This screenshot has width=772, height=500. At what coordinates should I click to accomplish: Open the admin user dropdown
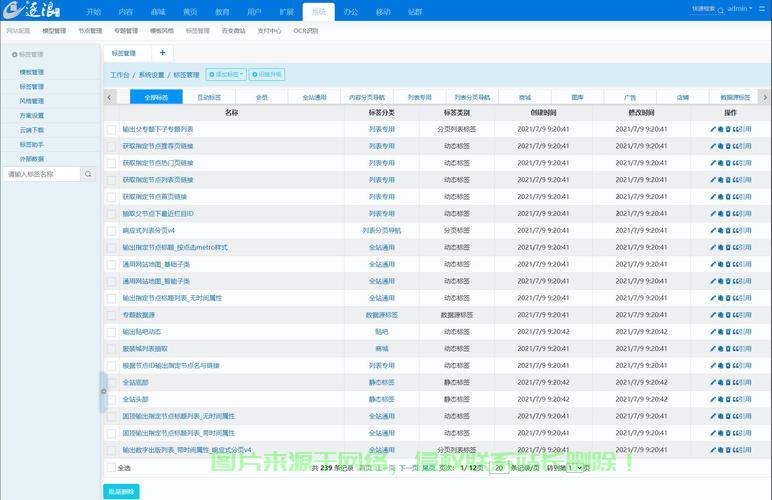point(740,9)
